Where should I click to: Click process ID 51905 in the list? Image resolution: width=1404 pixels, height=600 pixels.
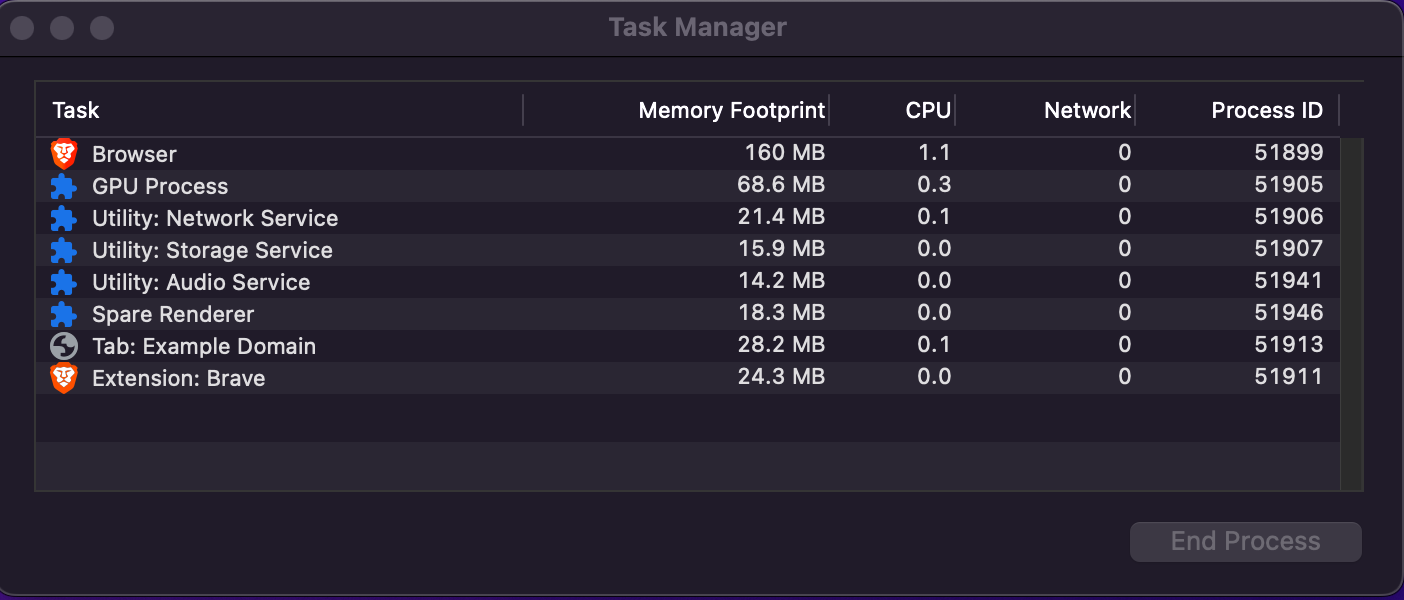1288,185
